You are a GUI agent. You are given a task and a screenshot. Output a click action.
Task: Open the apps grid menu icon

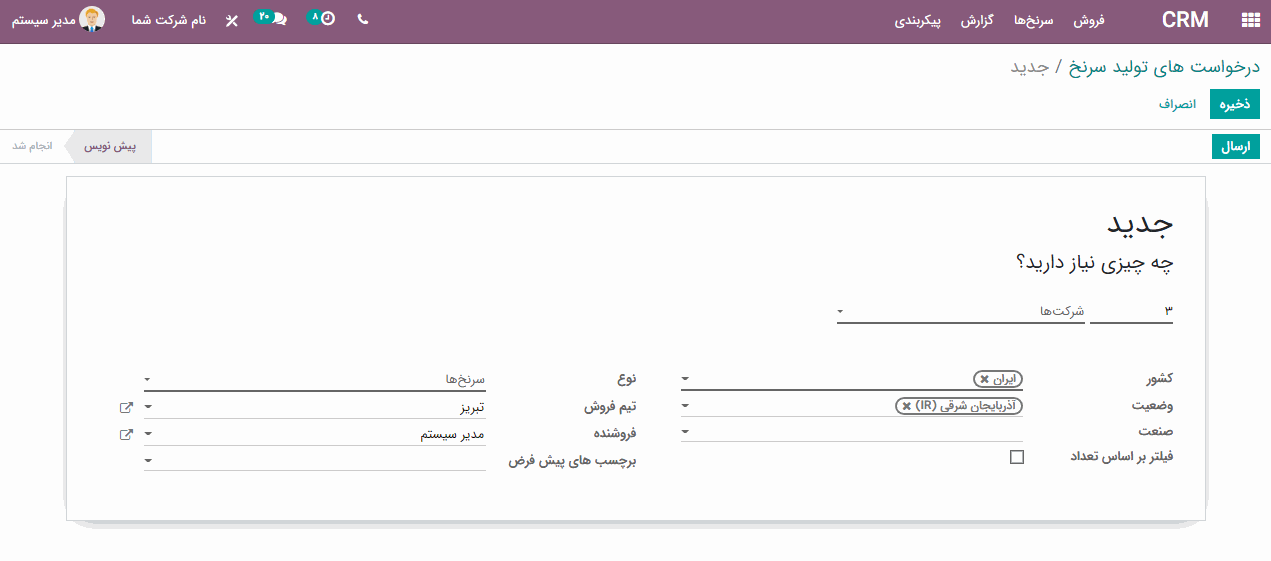(x=1250, y=19)
